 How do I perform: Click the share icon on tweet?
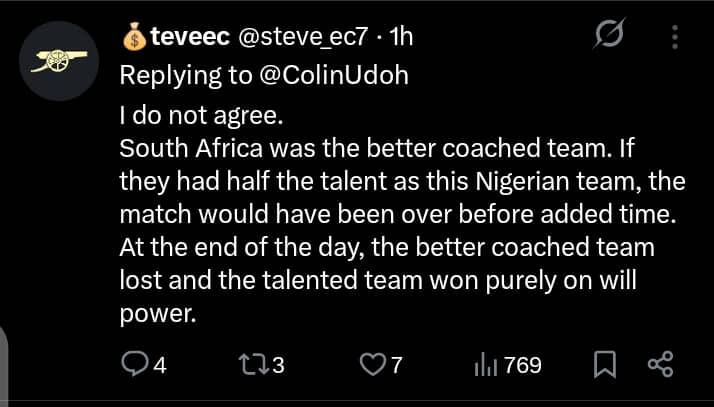coord(661,365)
